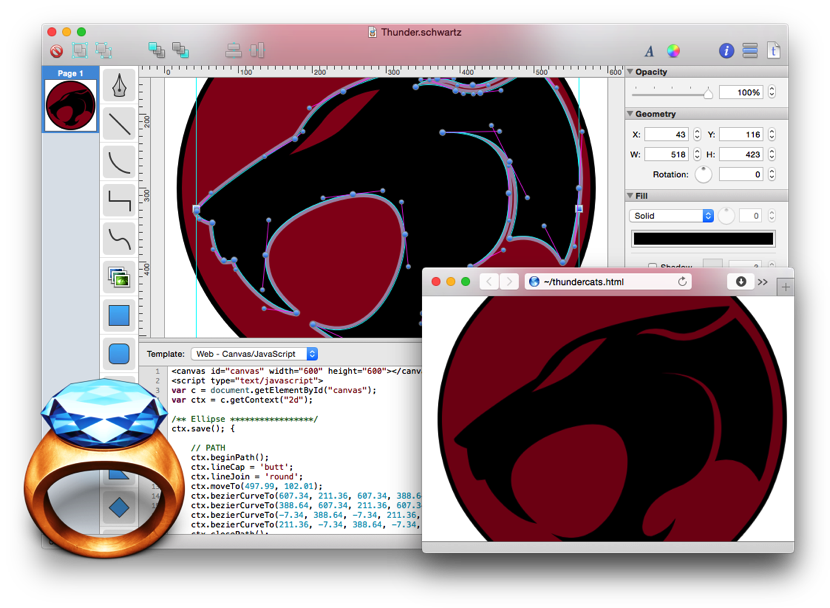This screenshot has width=830, height=608.
Task: Go back in the browser window
Action: coord(489,282)
